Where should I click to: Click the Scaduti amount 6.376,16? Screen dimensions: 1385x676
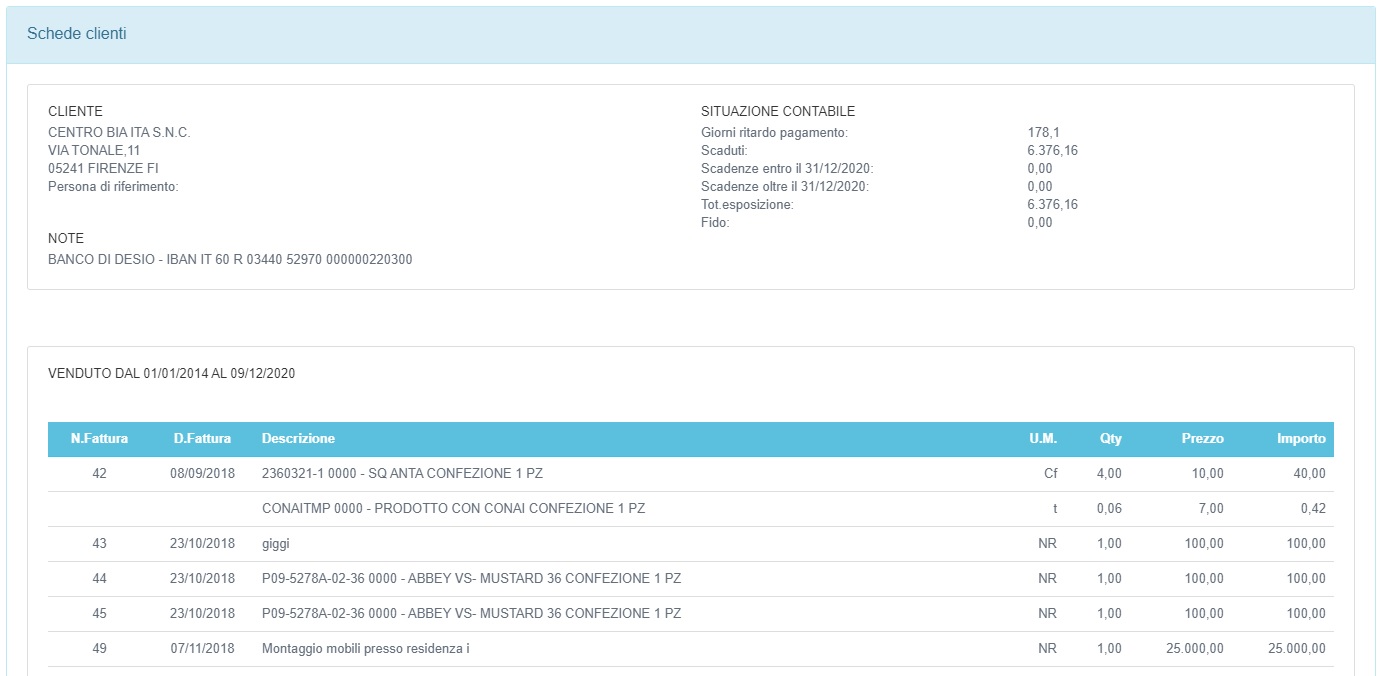(x=1052, y=151)
